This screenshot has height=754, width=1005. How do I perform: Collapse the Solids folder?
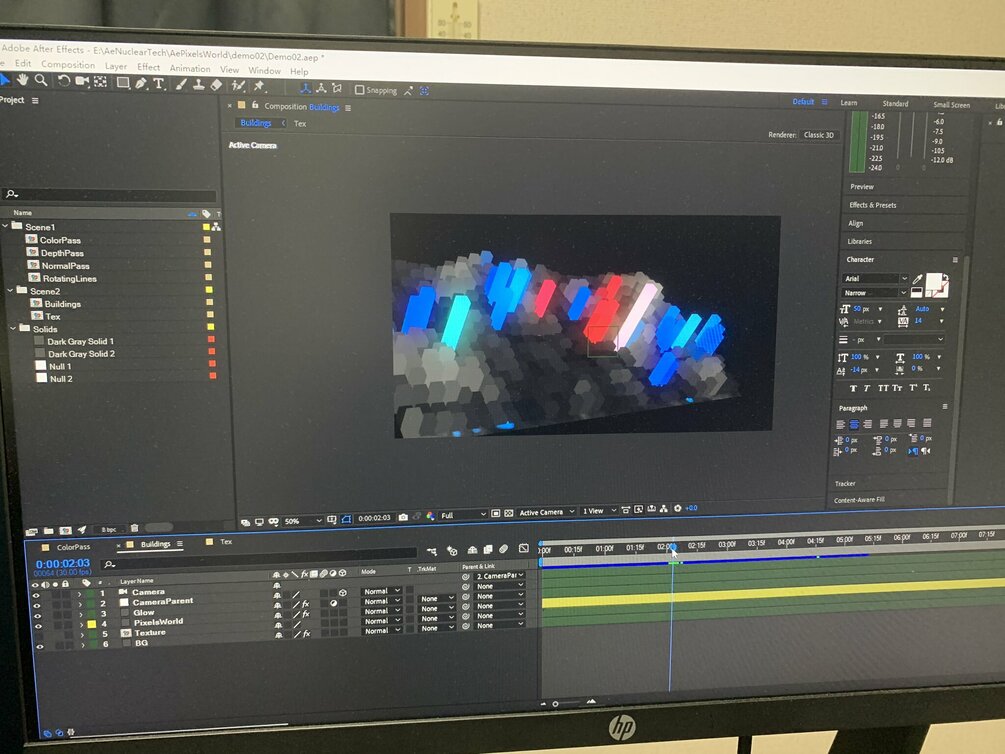(x=13, y=328)
